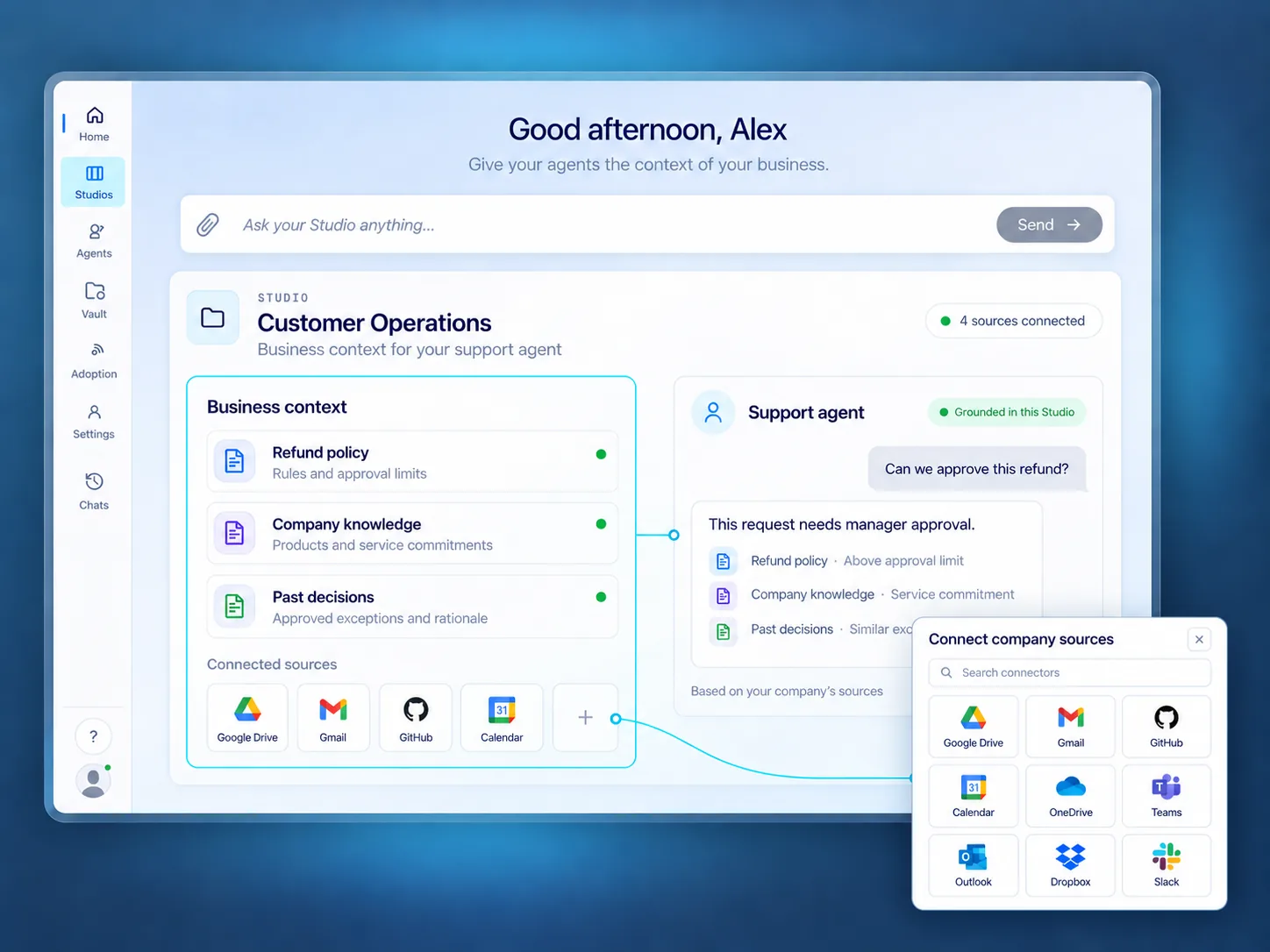The image size is (1270, 952).
Task: Open the Refund policy context card
Action: (412, 462)
